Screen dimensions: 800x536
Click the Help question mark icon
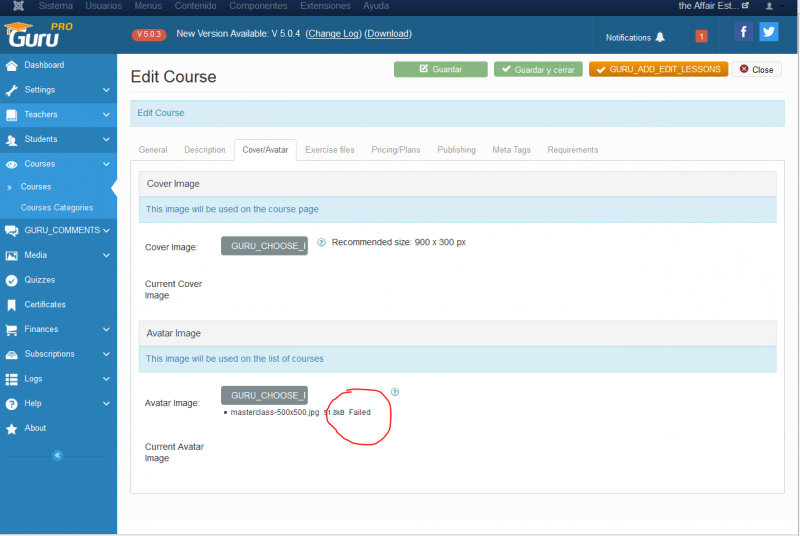point(11,404)
